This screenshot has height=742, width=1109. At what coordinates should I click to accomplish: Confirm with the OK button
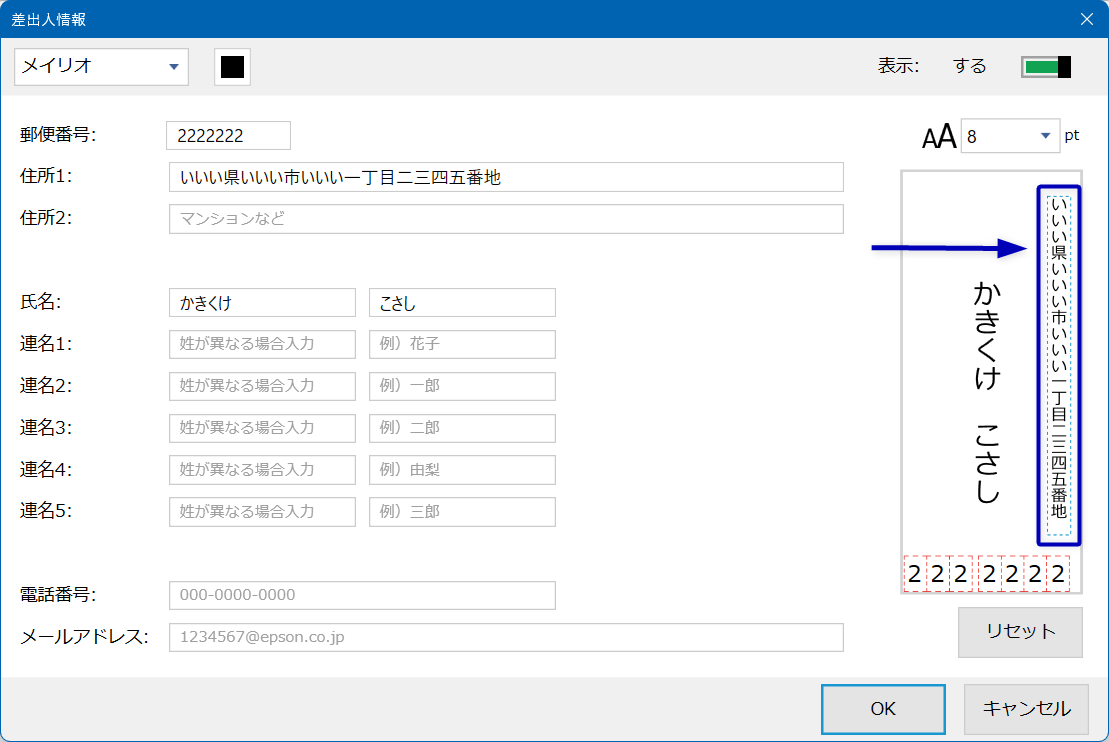coord(883,709)
